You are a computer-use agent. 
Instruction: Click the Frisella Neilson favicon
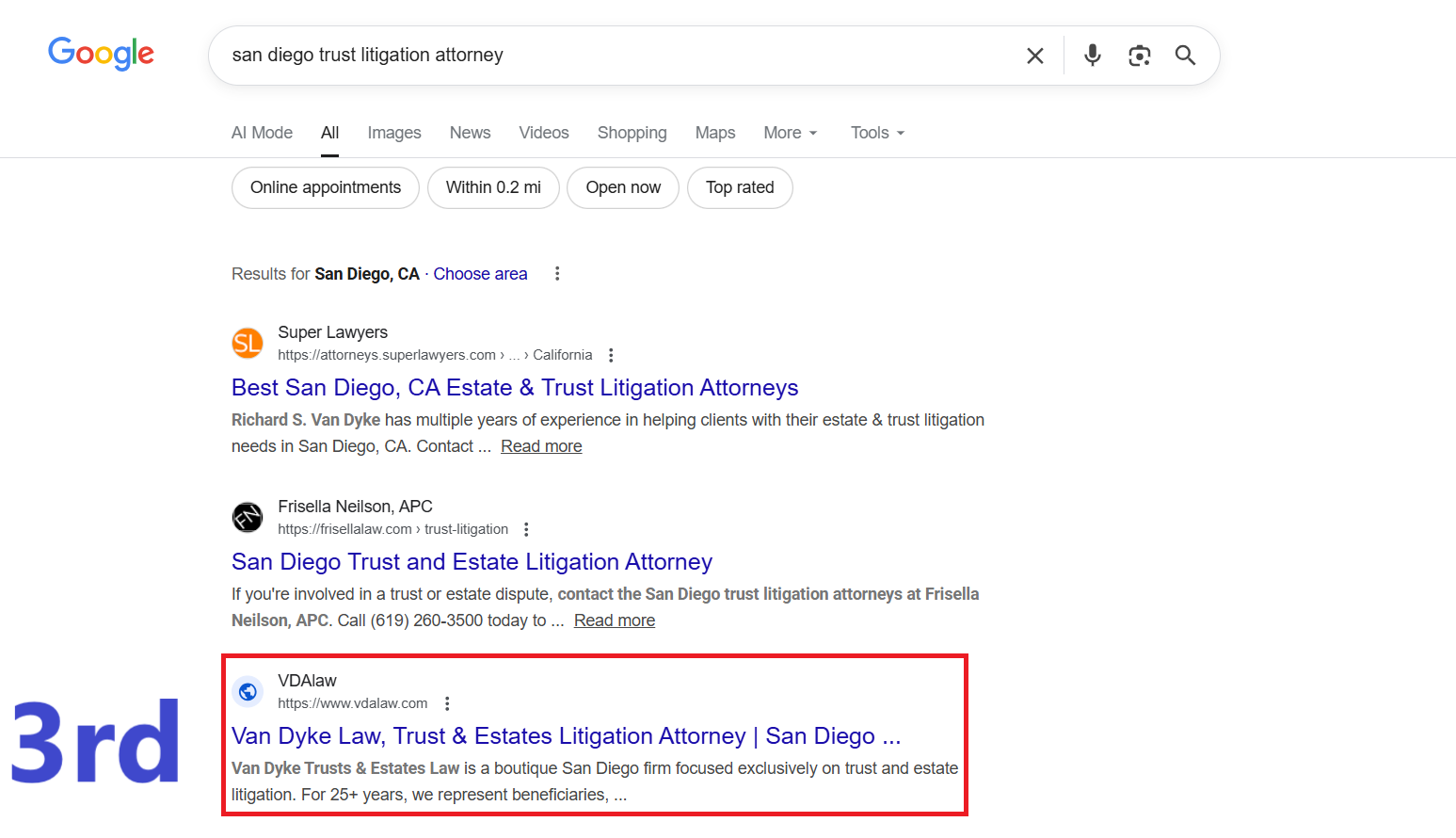pyautogui.click(x=248, y=517)
